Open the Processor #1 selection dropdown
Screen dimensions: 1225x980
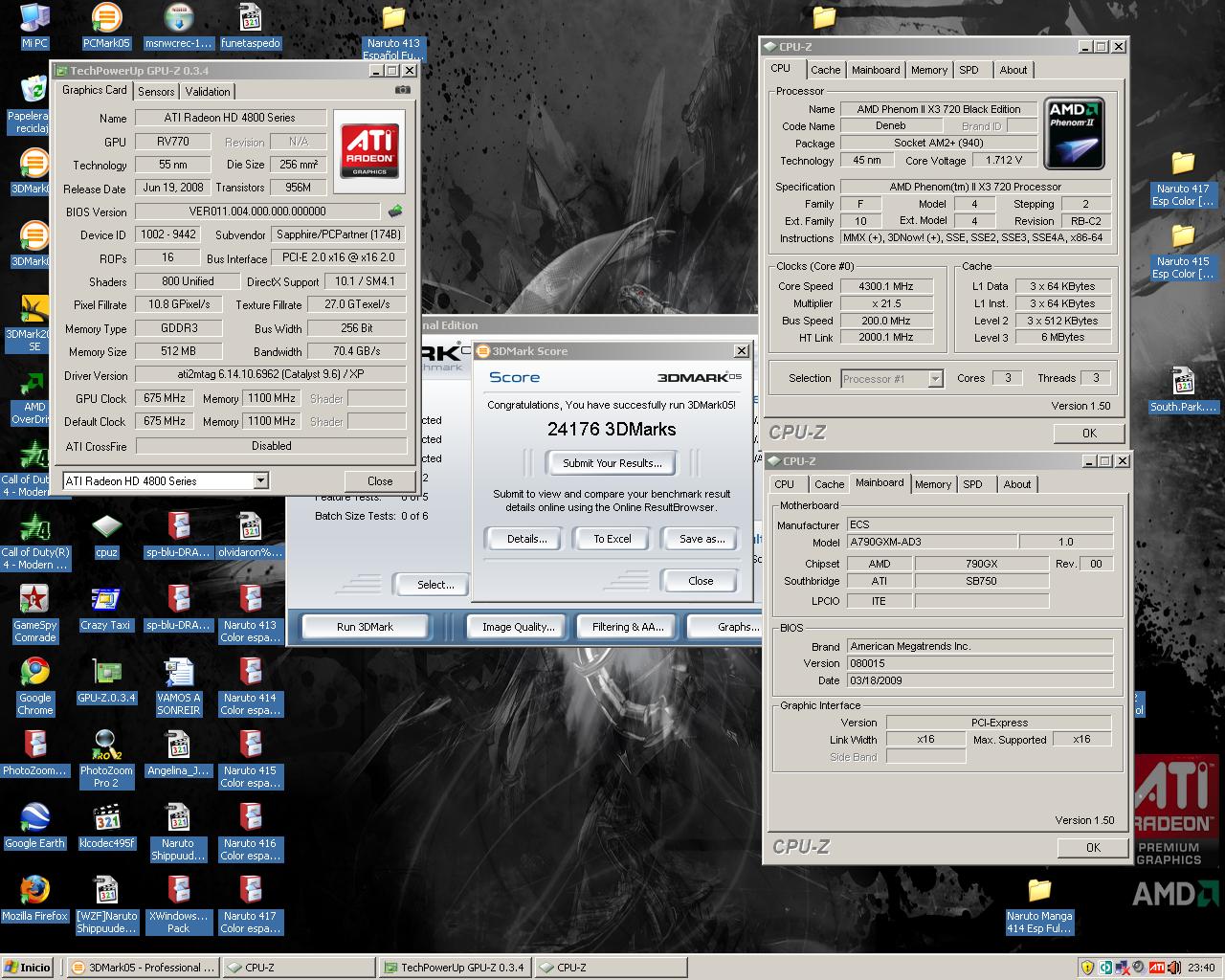(x=935, y=379)
